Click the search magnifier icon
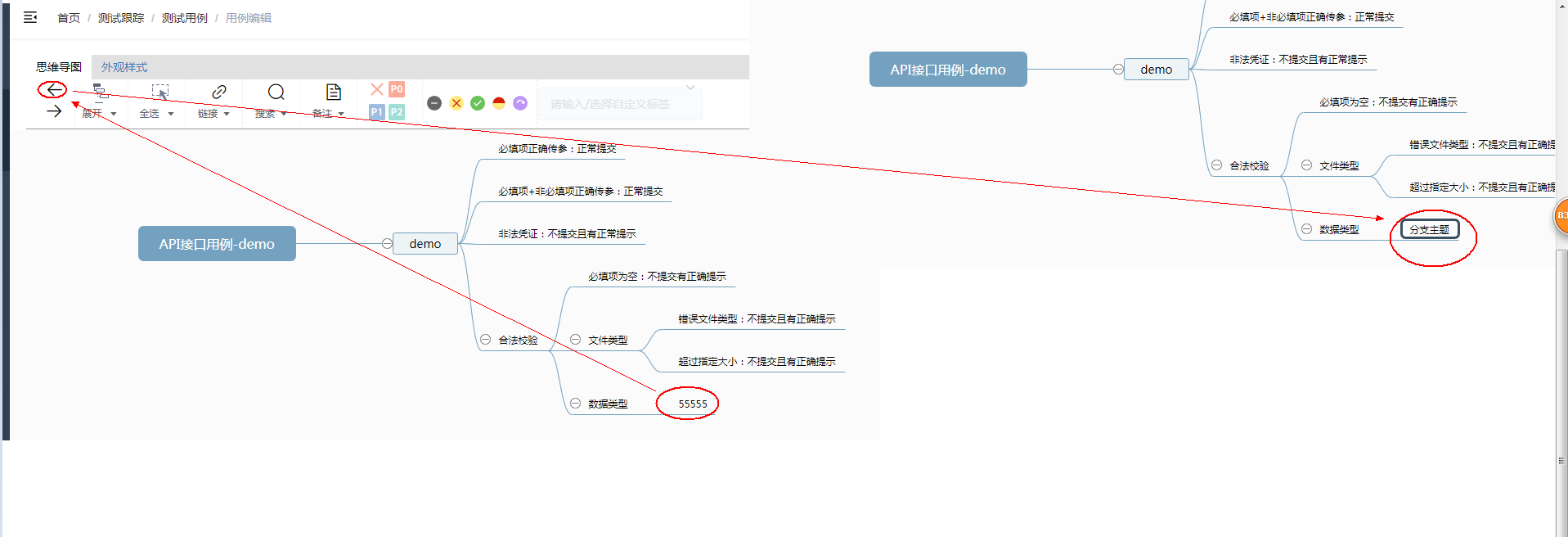 tap(276, 92)
